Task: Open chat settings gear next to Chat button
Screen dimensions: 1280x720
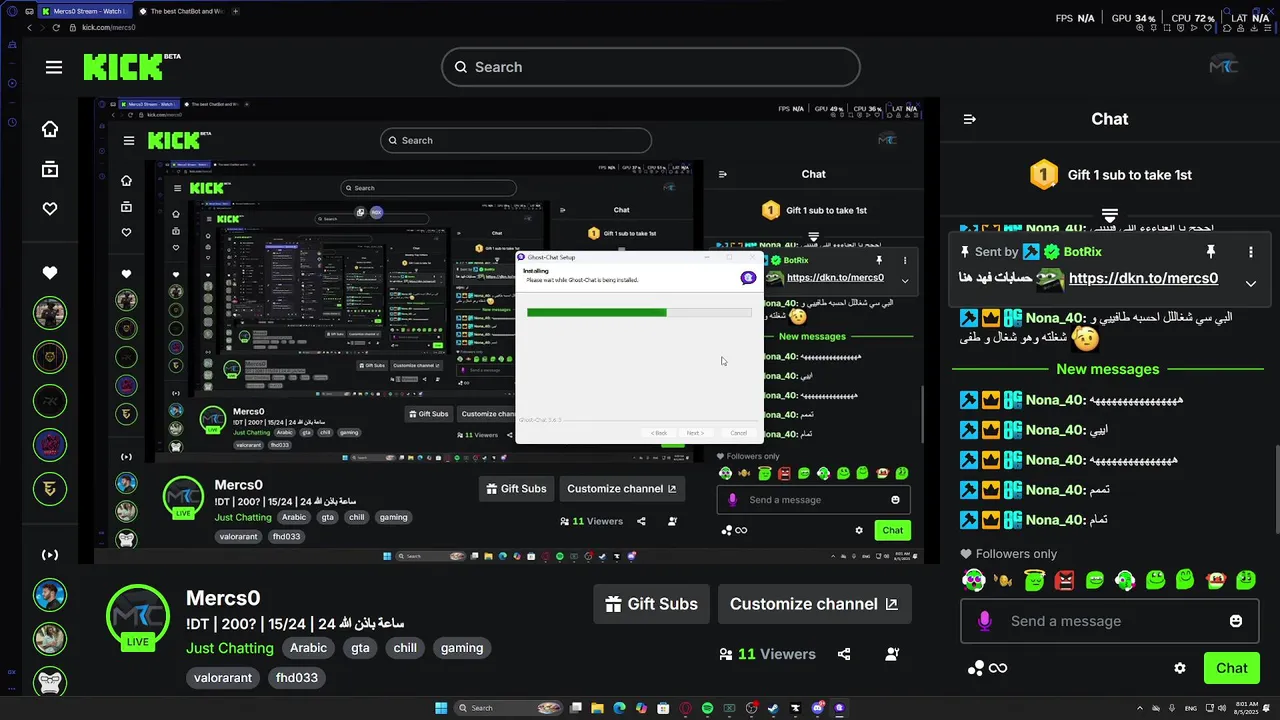Action: [1180, 668]
